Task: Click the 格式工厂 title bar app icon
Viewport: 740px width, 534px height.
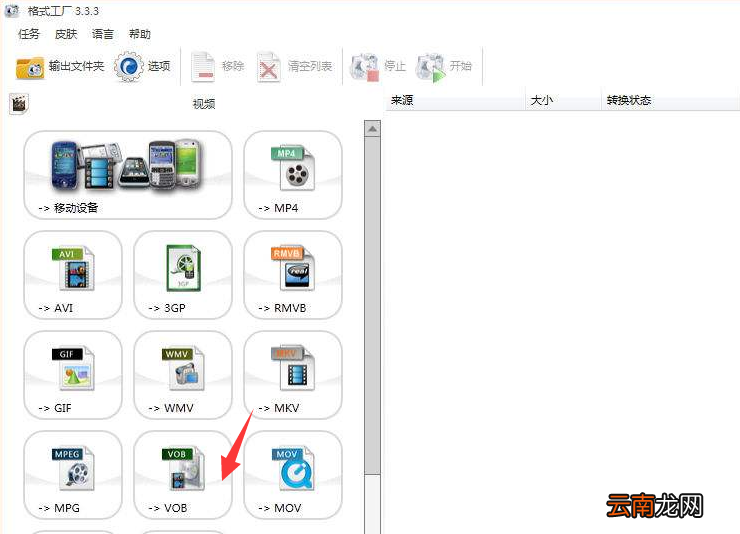Action: click(12, 11)
